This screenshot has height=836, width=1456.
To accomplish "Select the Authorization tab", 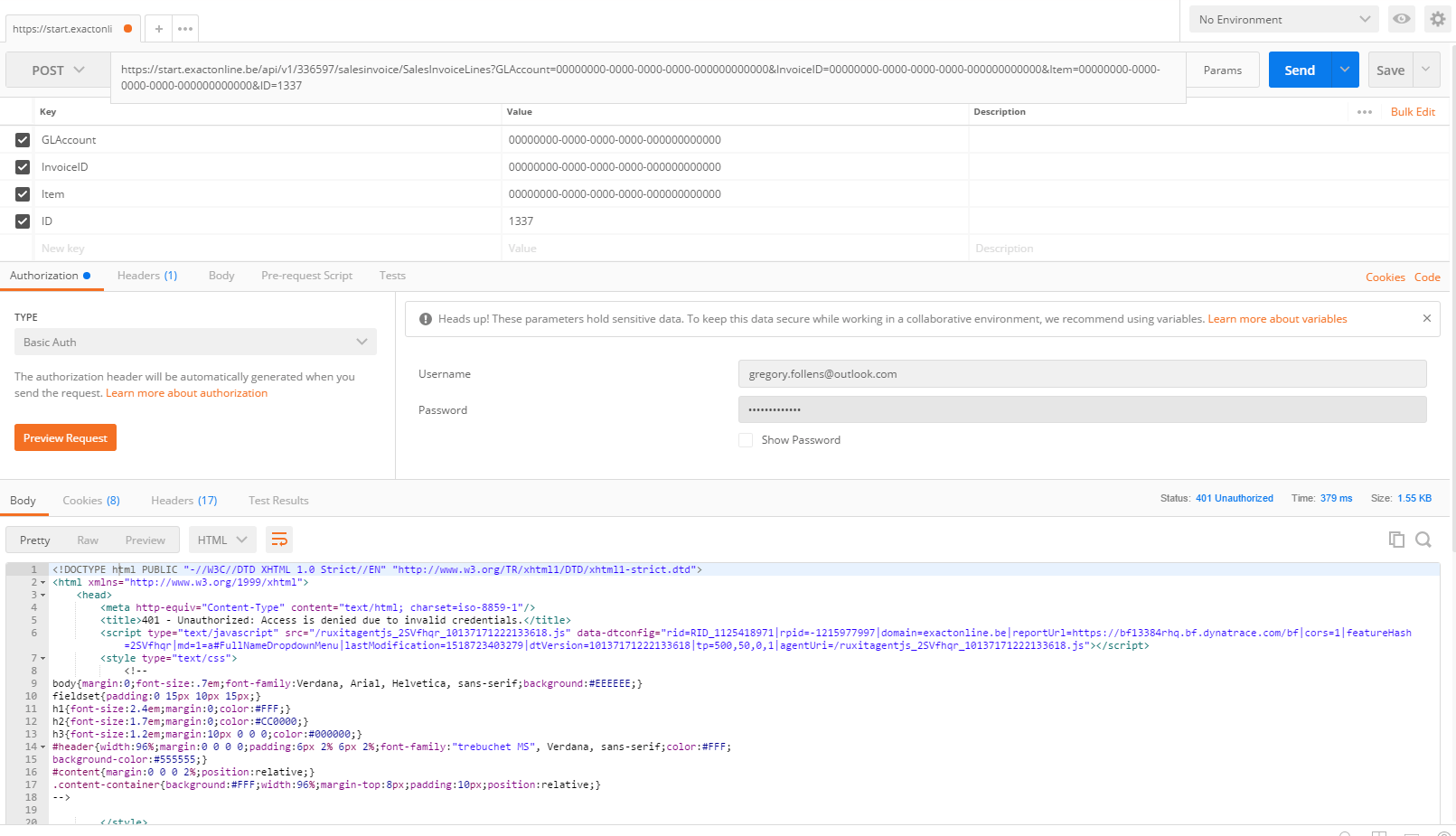I will [x=50, y=276].
